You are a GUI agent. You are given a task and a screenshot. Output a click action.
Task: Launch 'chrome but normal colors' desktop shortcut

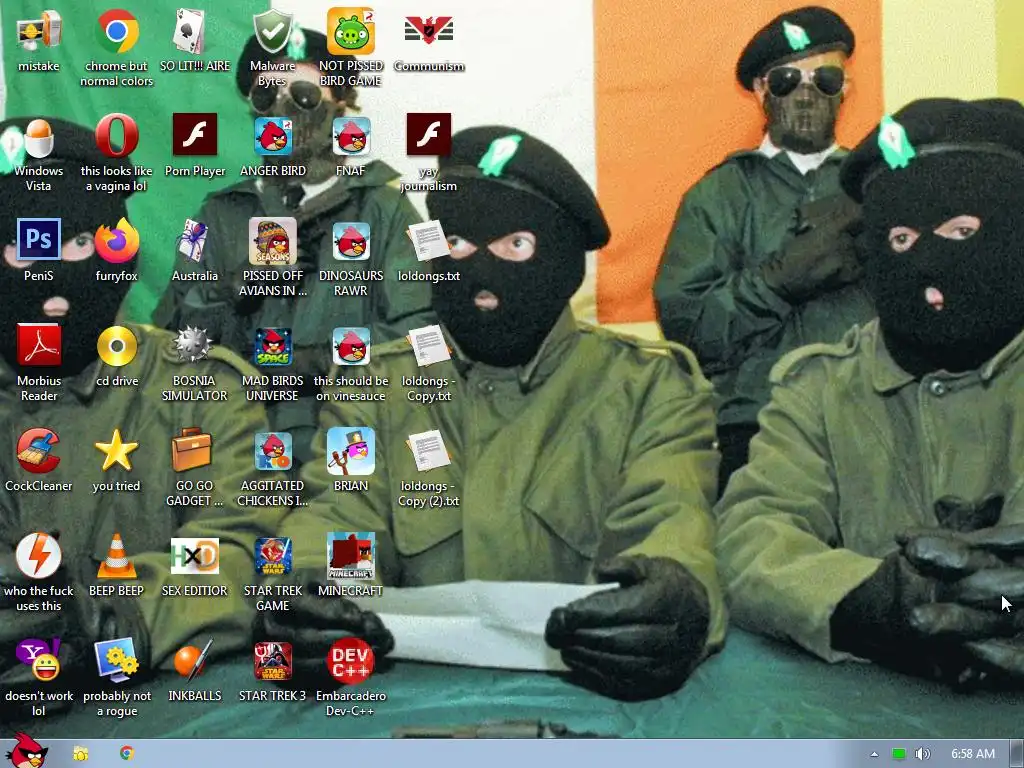click(117, 31)
